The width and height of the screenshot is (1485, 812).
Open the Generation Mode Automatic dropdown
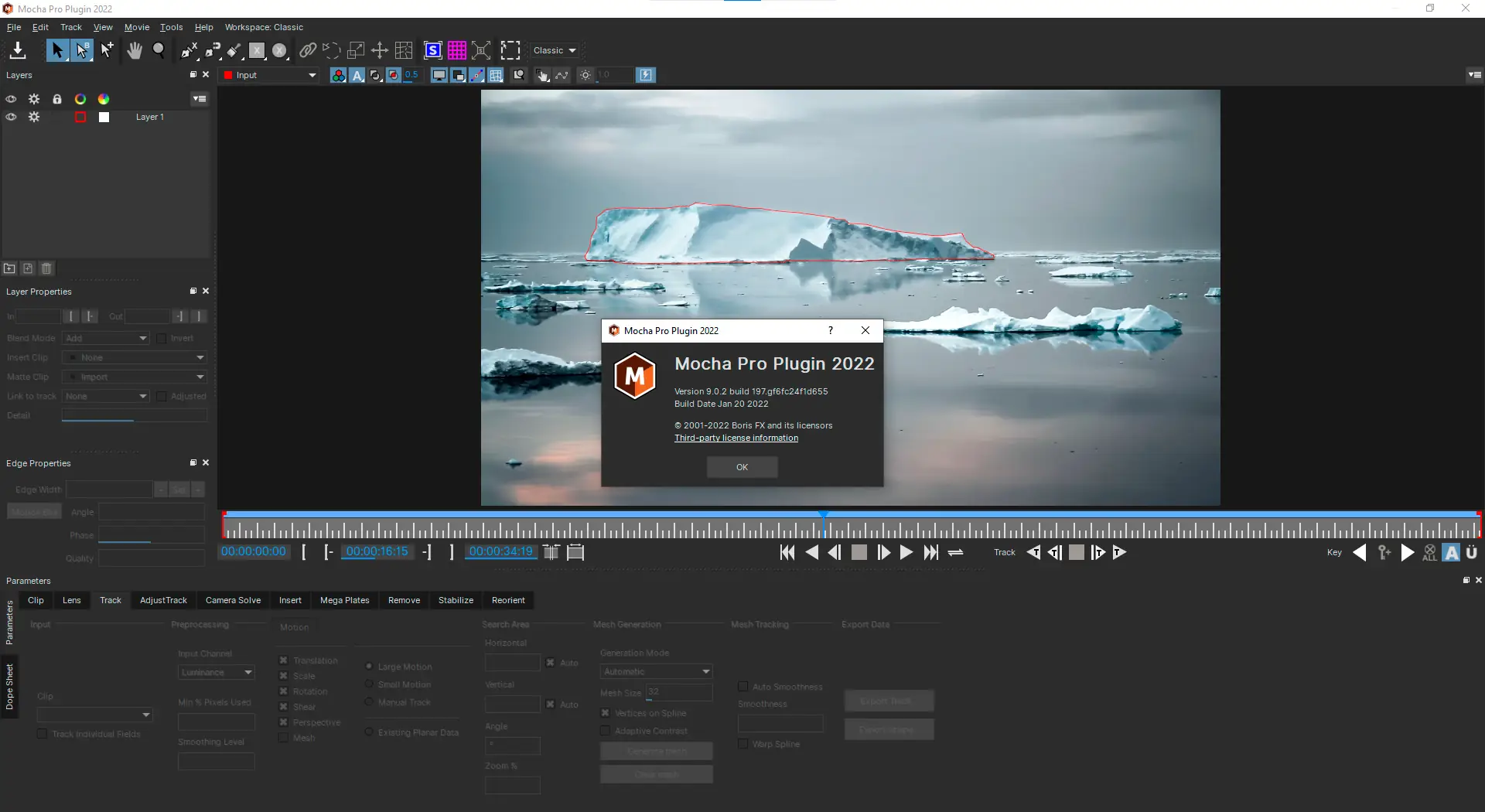pos(656,671)
